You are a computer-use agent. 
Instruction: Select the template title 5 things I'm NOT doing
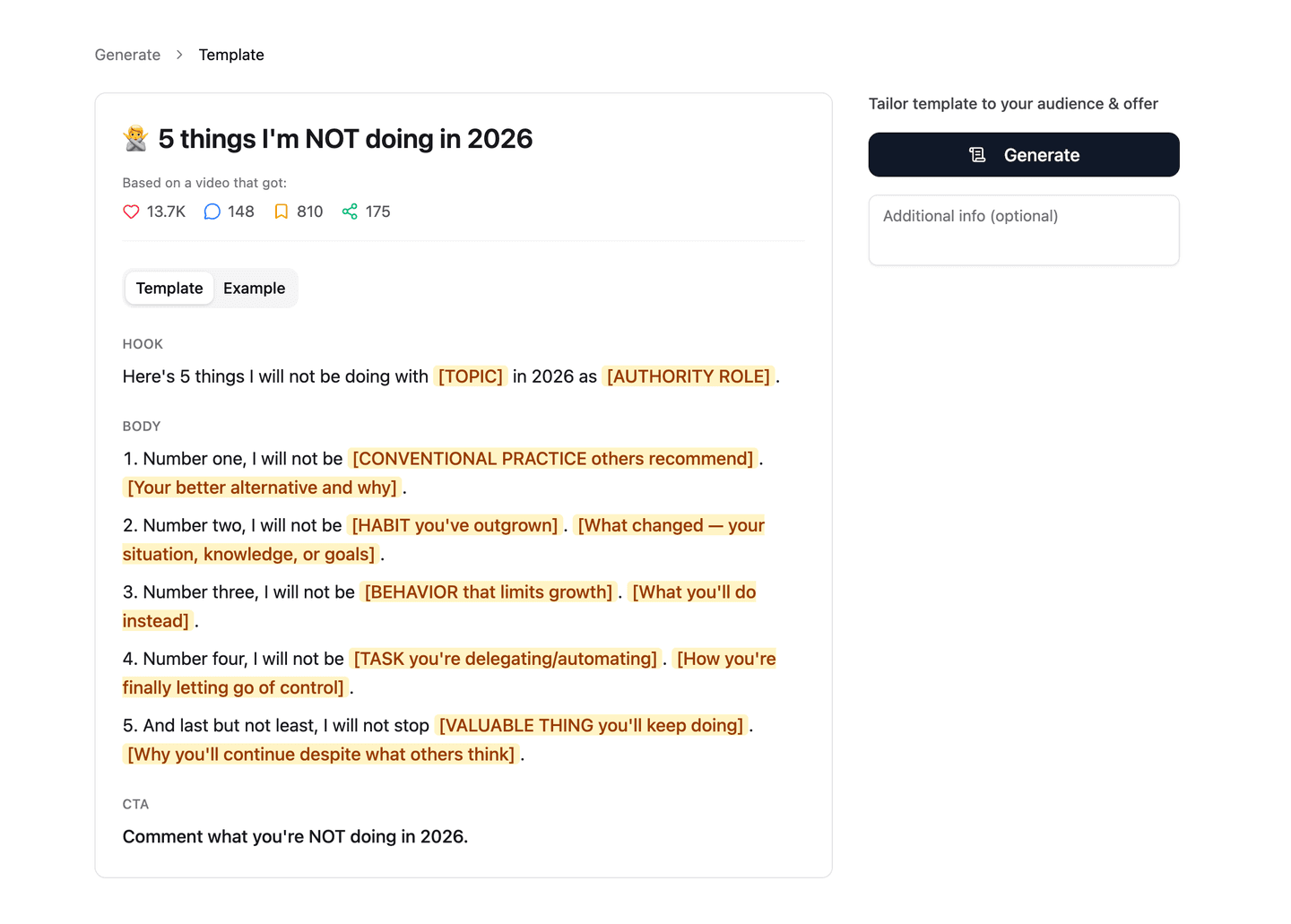coord(345,139)
